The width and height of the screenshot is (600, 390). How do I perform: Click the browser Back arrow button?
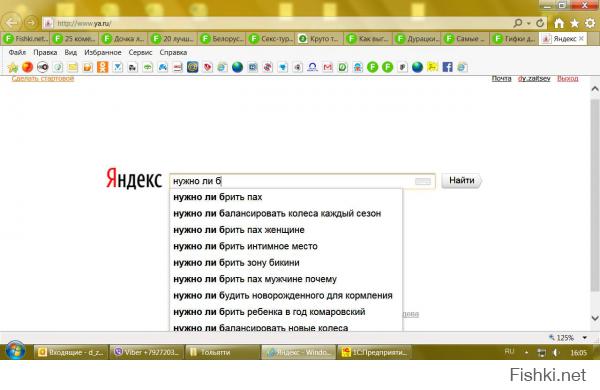(11, 23)
